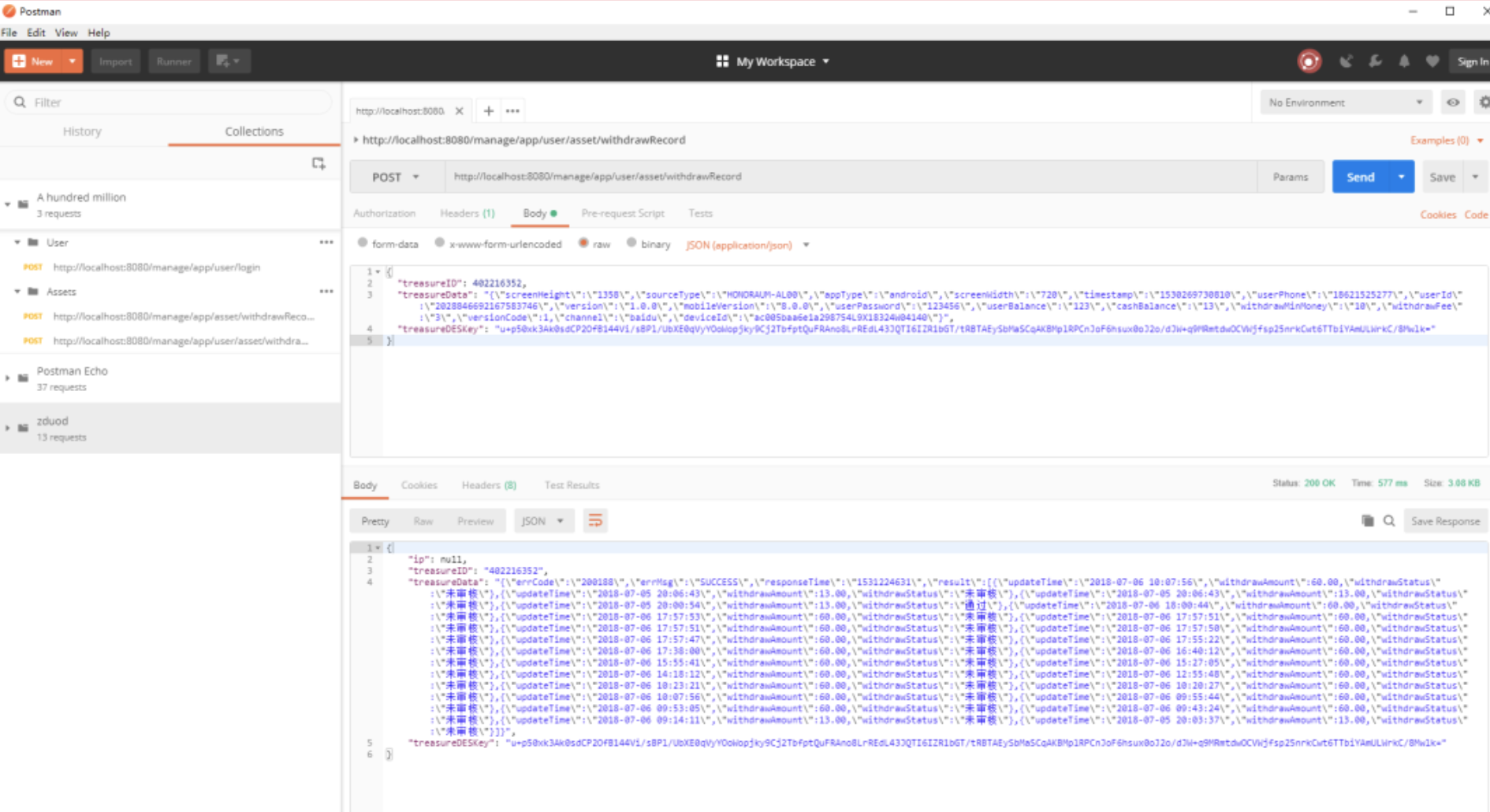Click the Save Response button
This screenshot has height=812, width=1490.
tap(1445, 521)
